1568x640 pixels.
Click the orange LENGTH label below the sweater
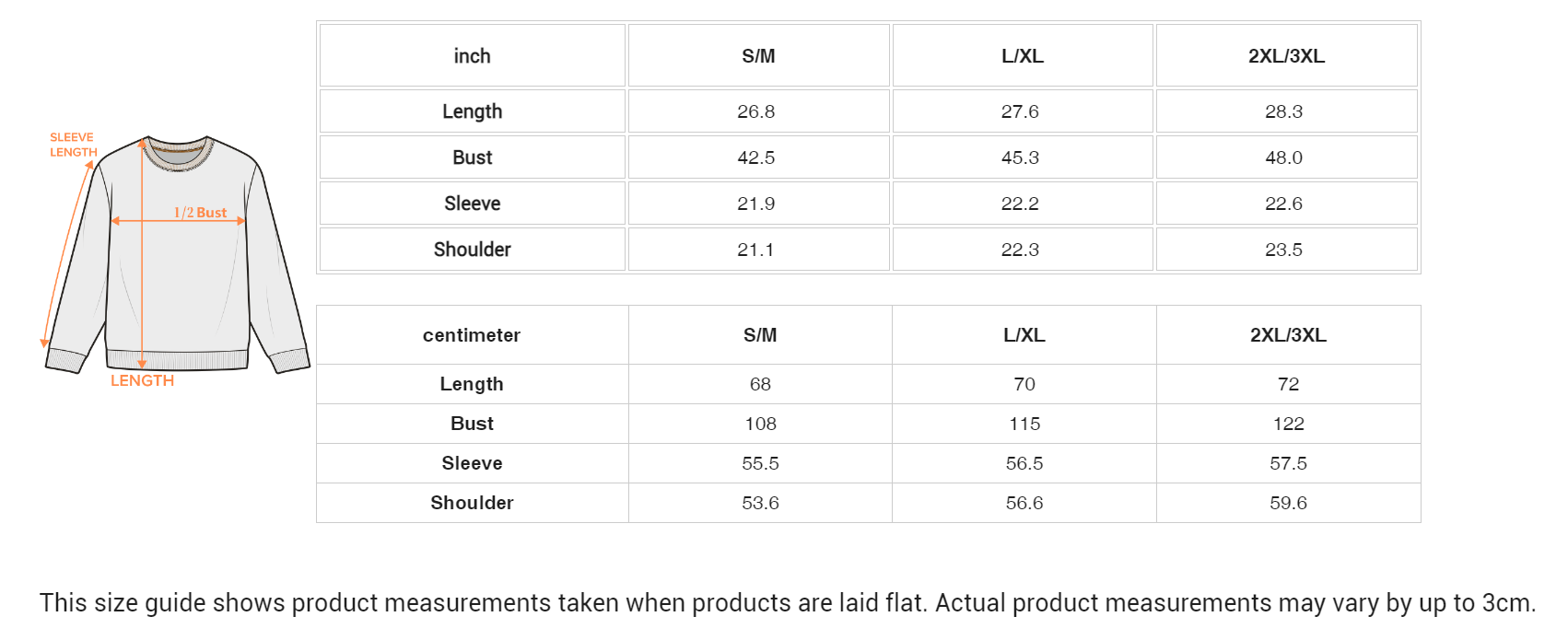pos(142,380)
